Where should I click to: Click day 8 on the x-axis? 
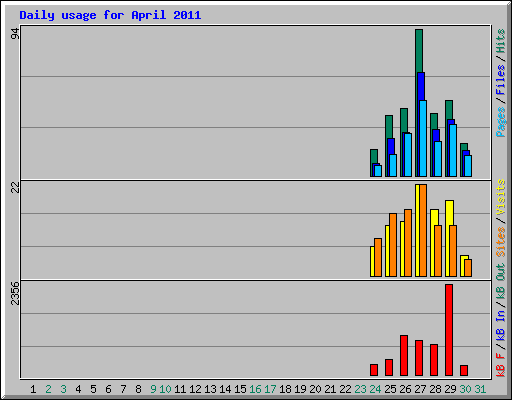(138, 389)
